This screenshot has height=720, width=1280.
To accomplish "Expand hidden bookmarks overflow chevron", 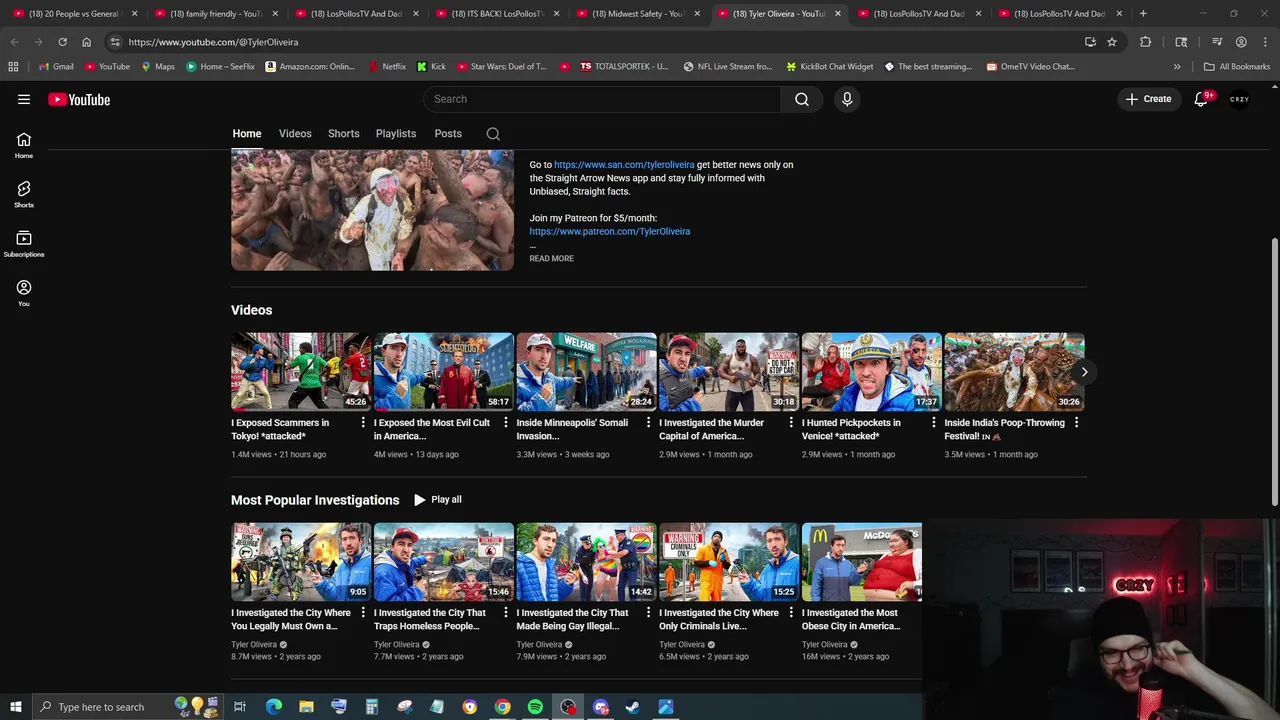I will [1177, 67].
